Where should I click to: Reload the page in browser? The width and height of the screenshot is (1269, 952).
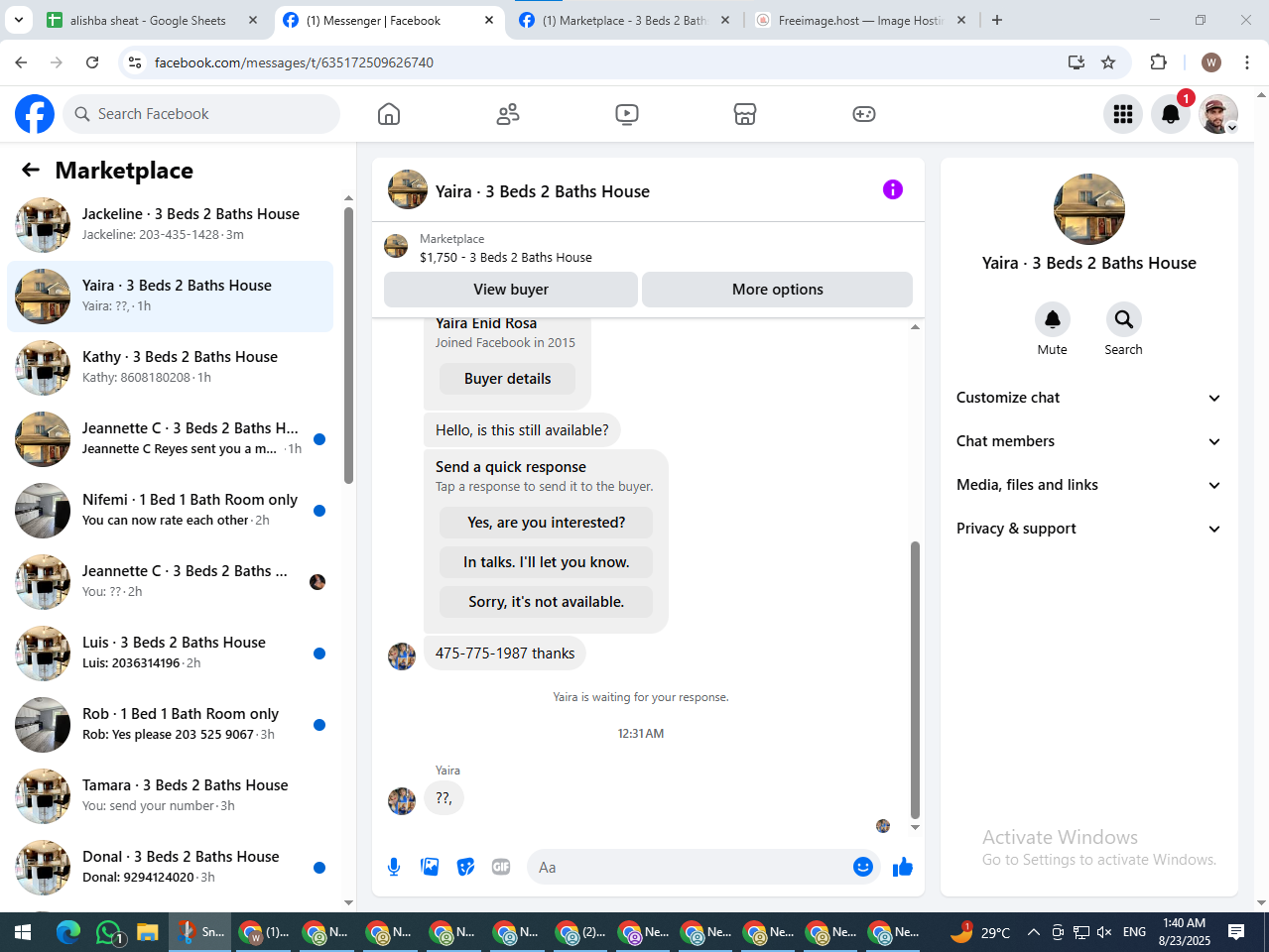(92, 62)
